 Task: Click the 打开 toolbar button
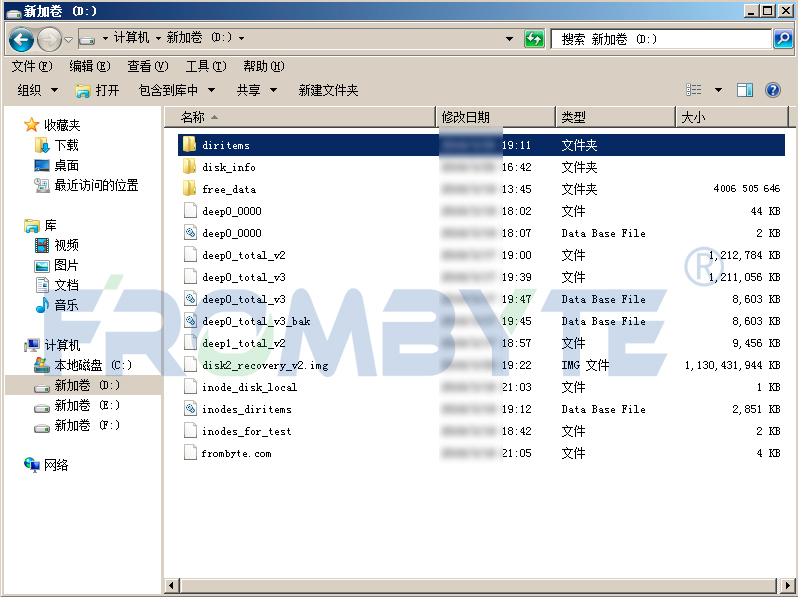pyautogui.click(x=97, y=90)
